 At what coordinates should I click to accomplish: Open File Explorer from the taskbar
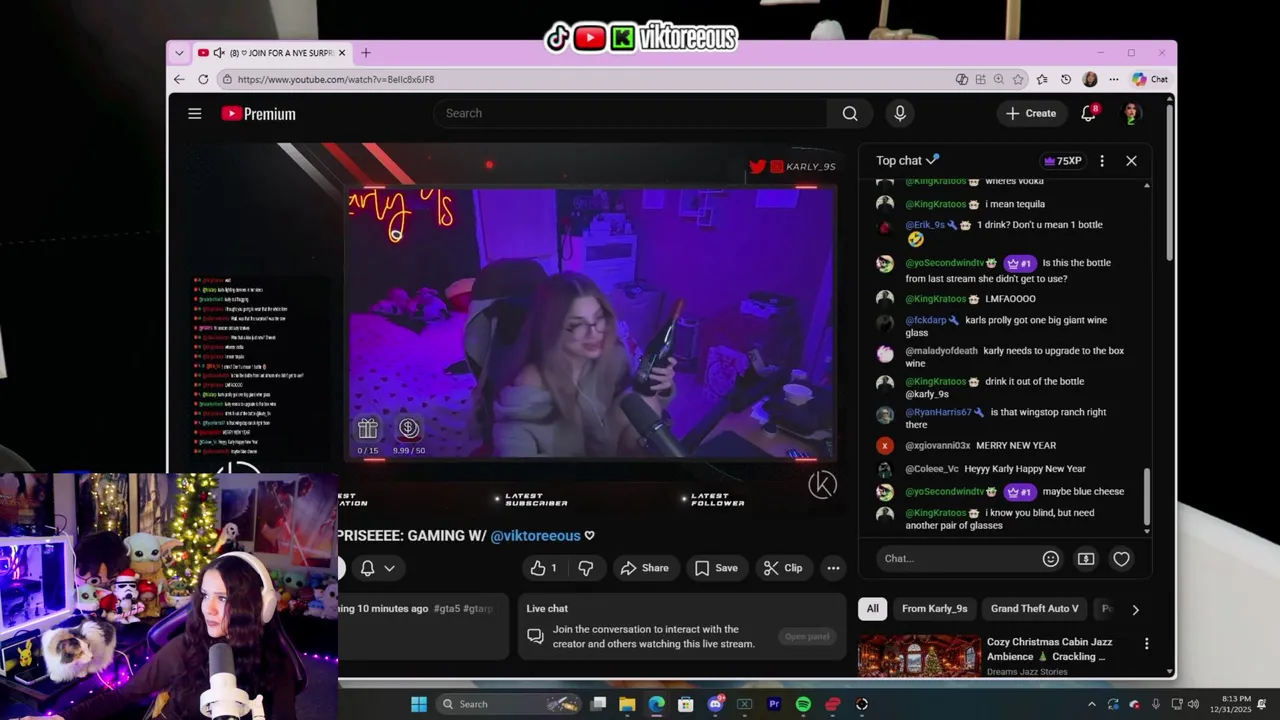tap(627, 704)
